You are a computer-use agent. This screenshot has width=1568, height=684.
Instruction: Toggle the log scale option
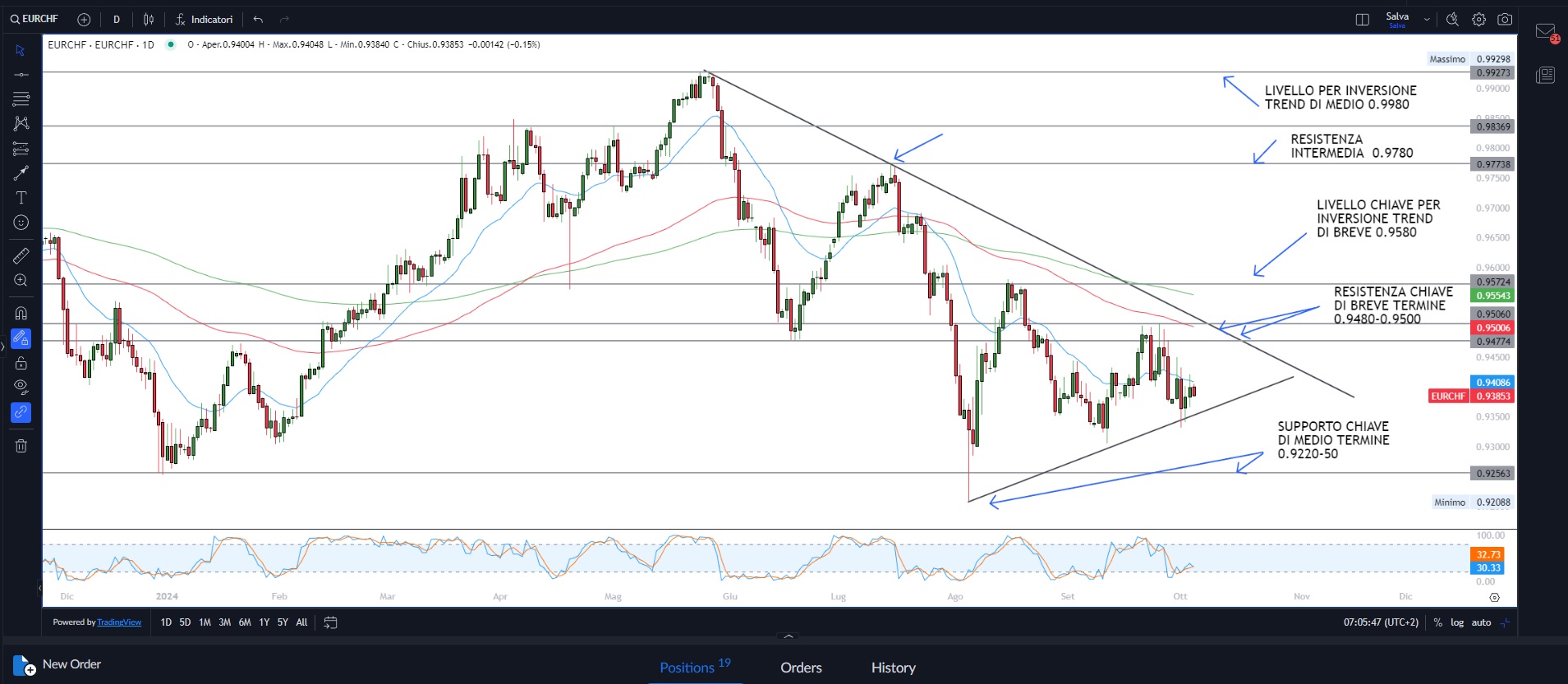point(1456,622)
